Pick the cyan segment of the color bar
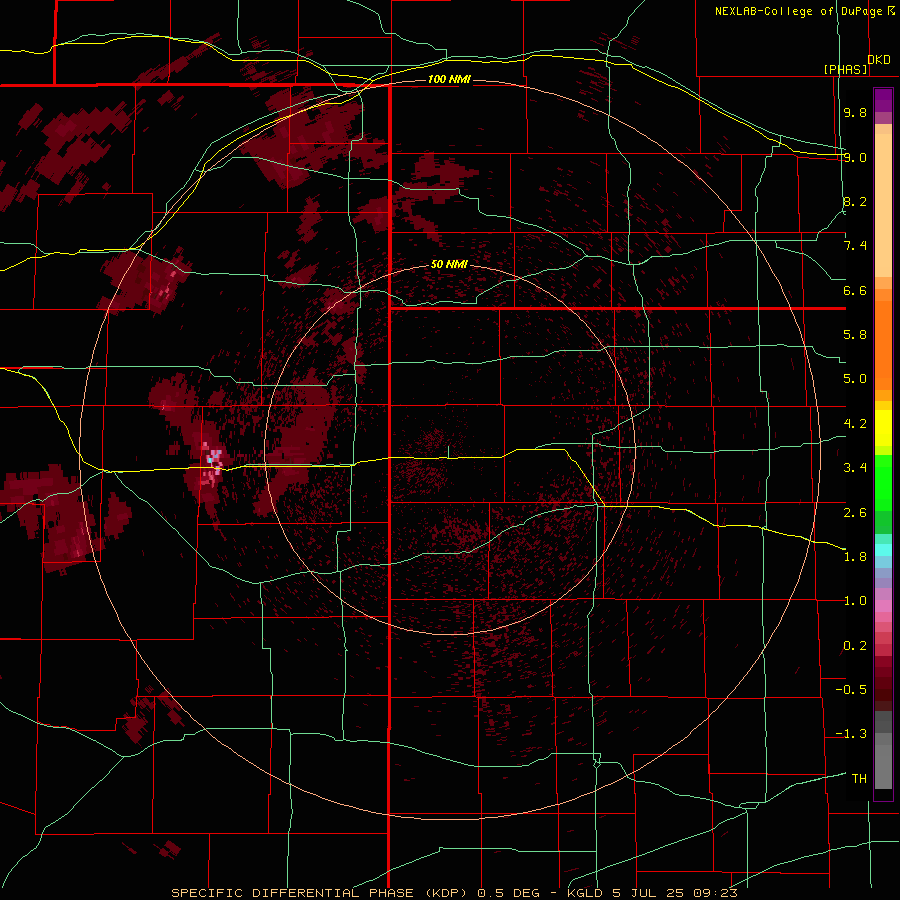Image resolution: width=900 pixels, height=900 pixels. point(883,550)
